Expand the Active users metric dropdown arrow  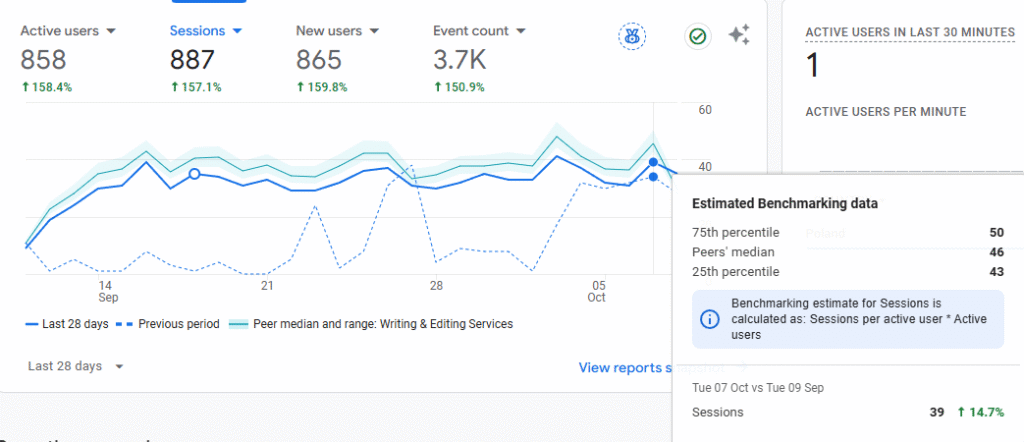tap(111, 31)
